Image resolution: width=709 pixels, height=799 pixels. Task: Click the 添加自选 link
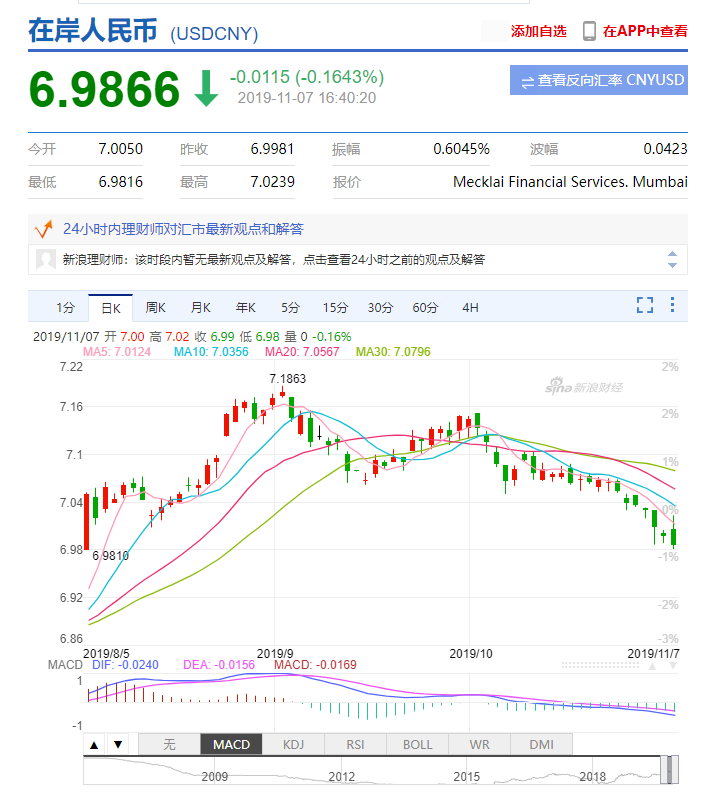click(x=538, y=31)
